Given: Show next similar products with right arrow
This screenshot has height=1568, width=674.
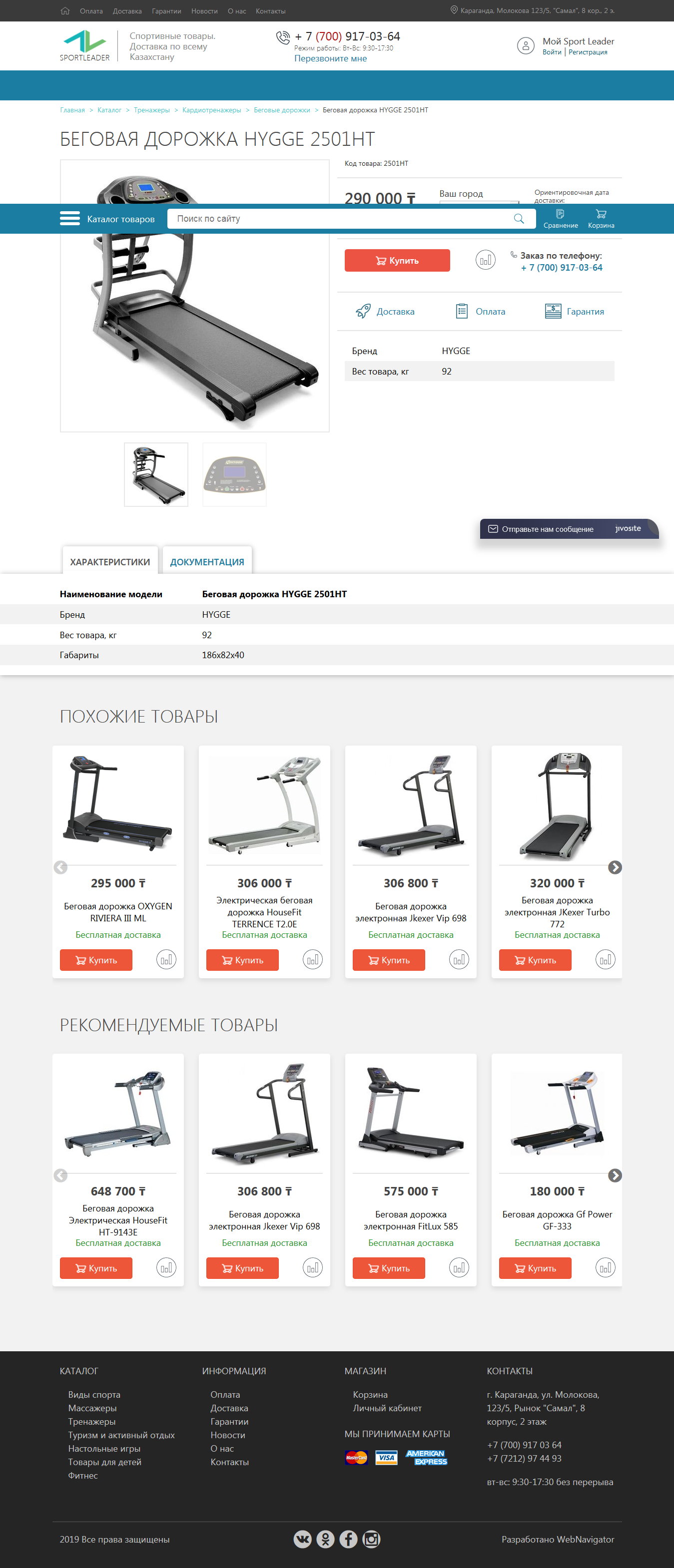Looking at the screenshot, I should pos(615,867).
